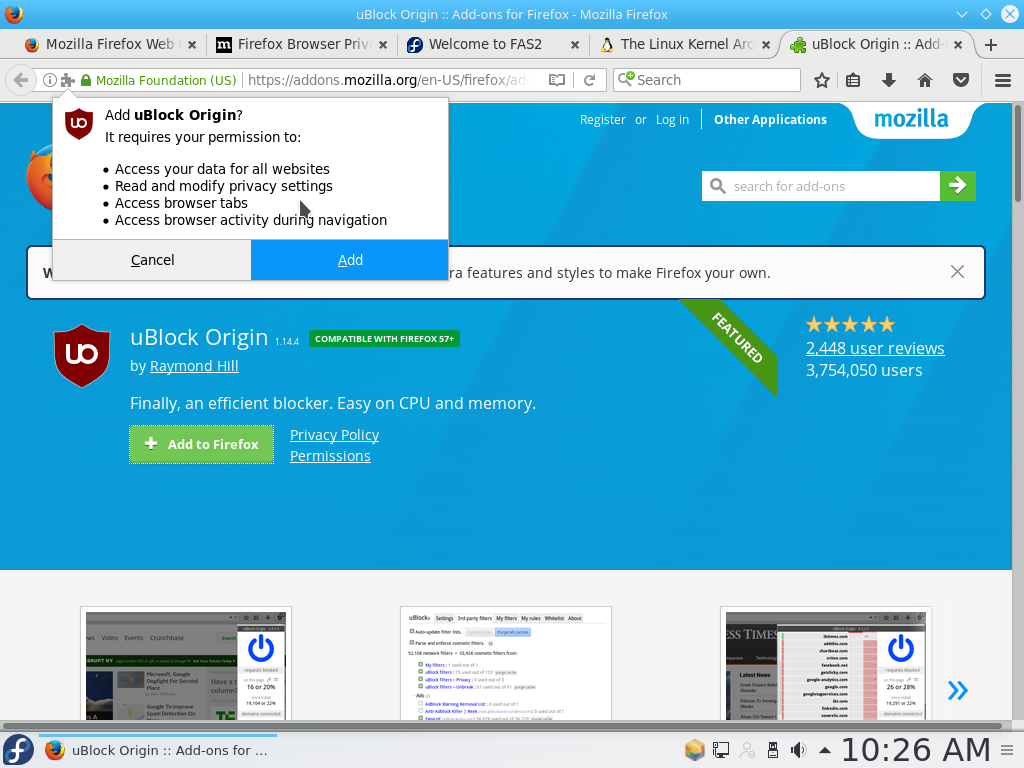Switch to Mozilla Firefox Web tab

point(110,44)
